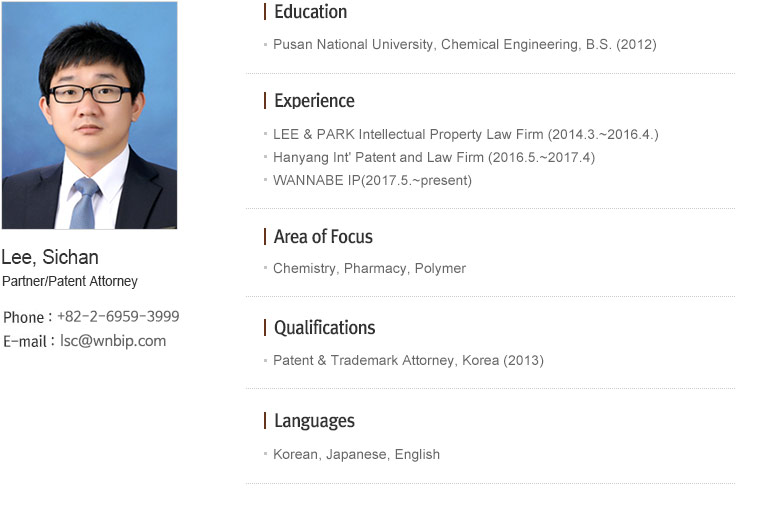
Task: Click the WANNABE IP experience entry
Action: click(x=372, y=180)
